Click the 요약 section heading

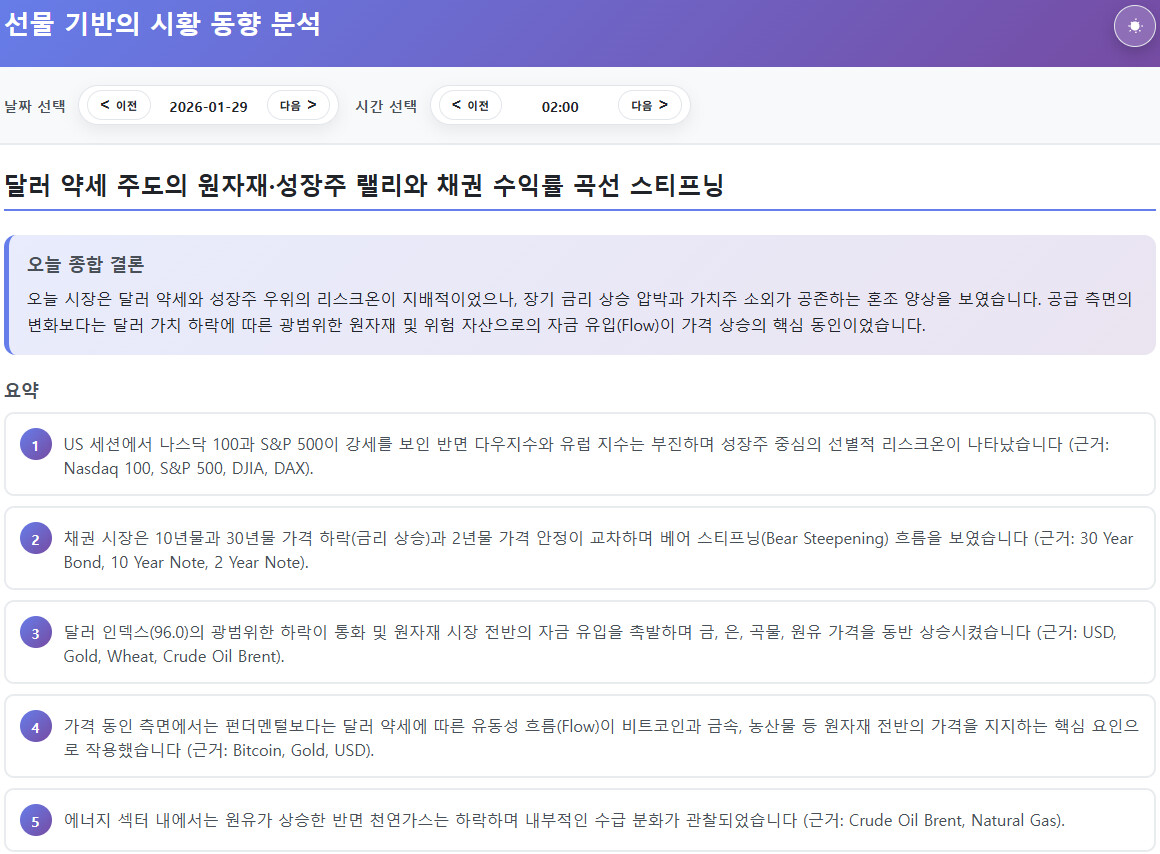click(21, 390)
